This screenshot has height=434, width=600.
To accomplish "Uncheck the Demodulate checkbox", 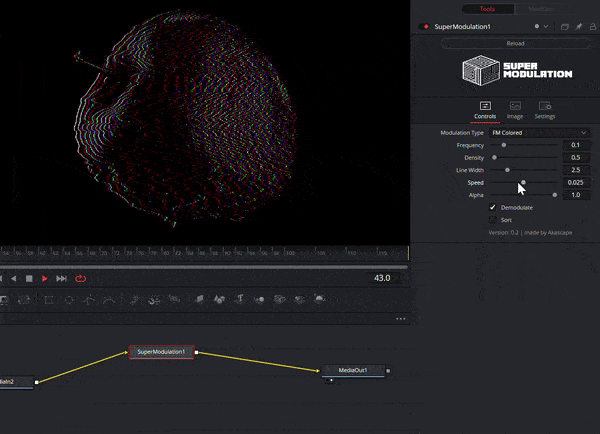I will (x=492, y=207).
